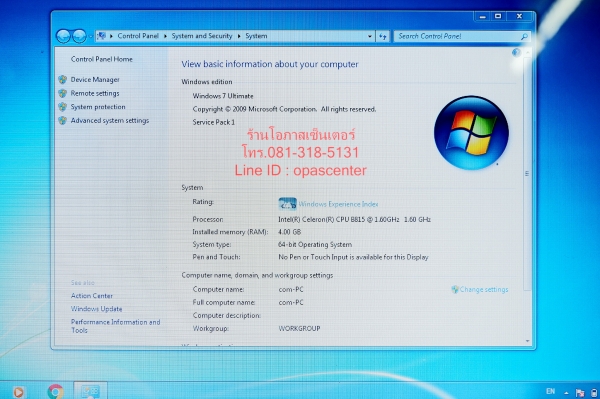The width and height of the screenshot is (600, 399).
Task: Open Performance Information and Tools link
Action: pos(116,326)
